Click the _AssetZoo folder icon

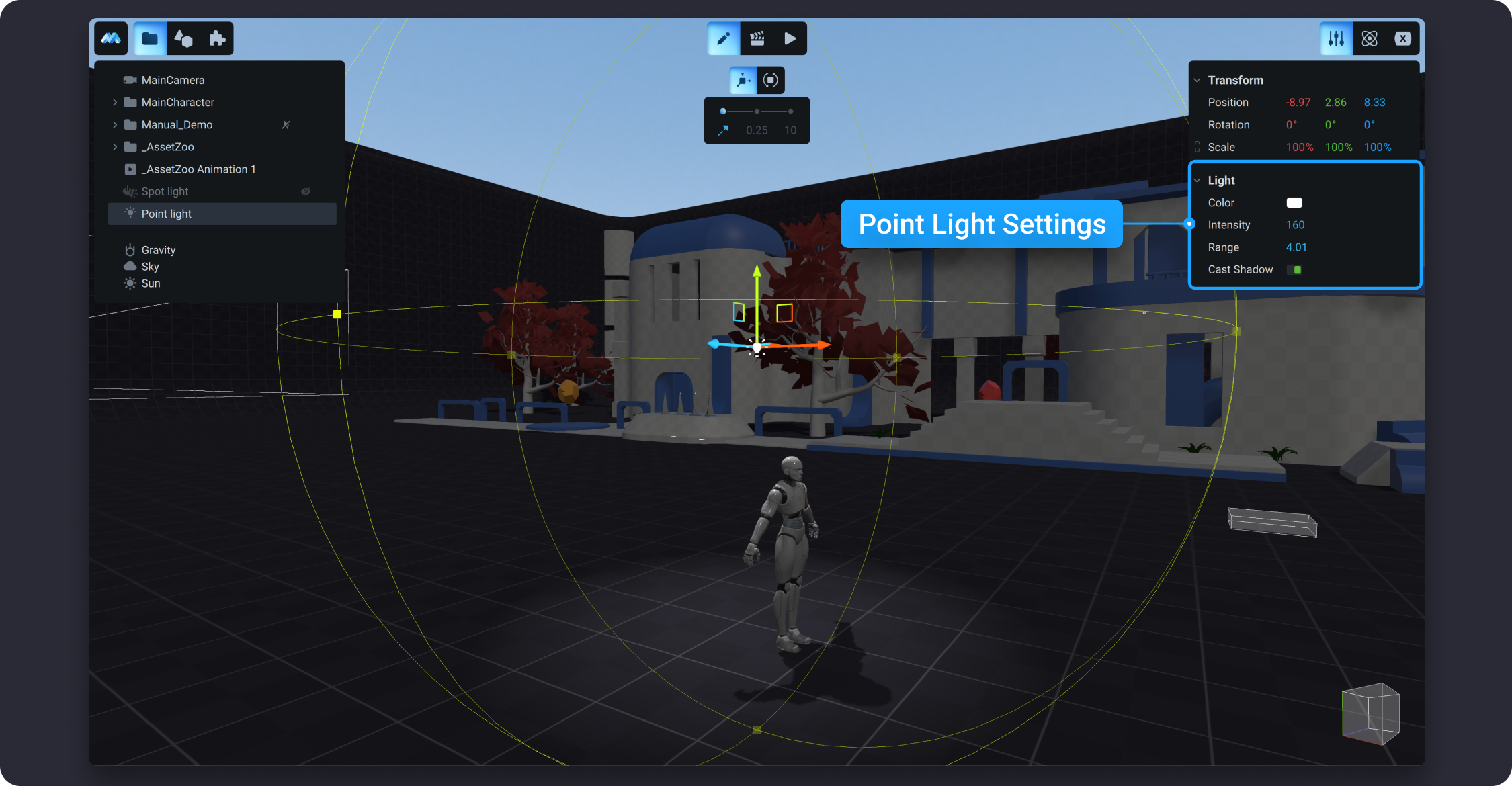(130, 146)
